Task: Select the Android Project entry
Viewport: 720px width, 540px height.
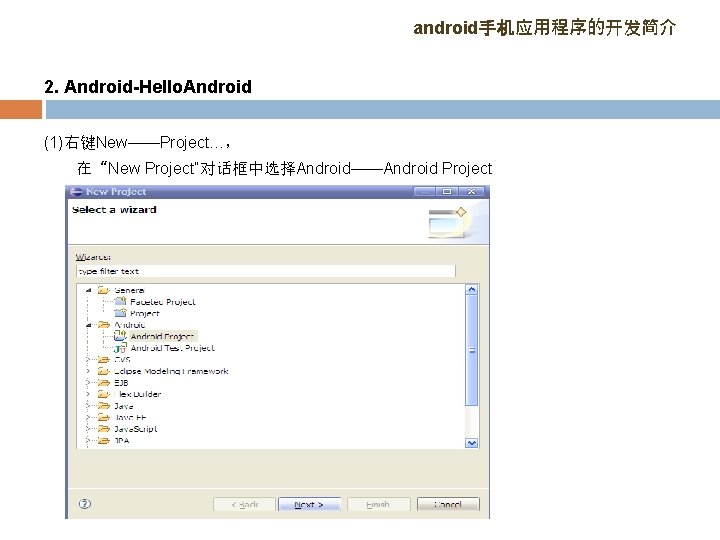Action: (x=163, y=336)
